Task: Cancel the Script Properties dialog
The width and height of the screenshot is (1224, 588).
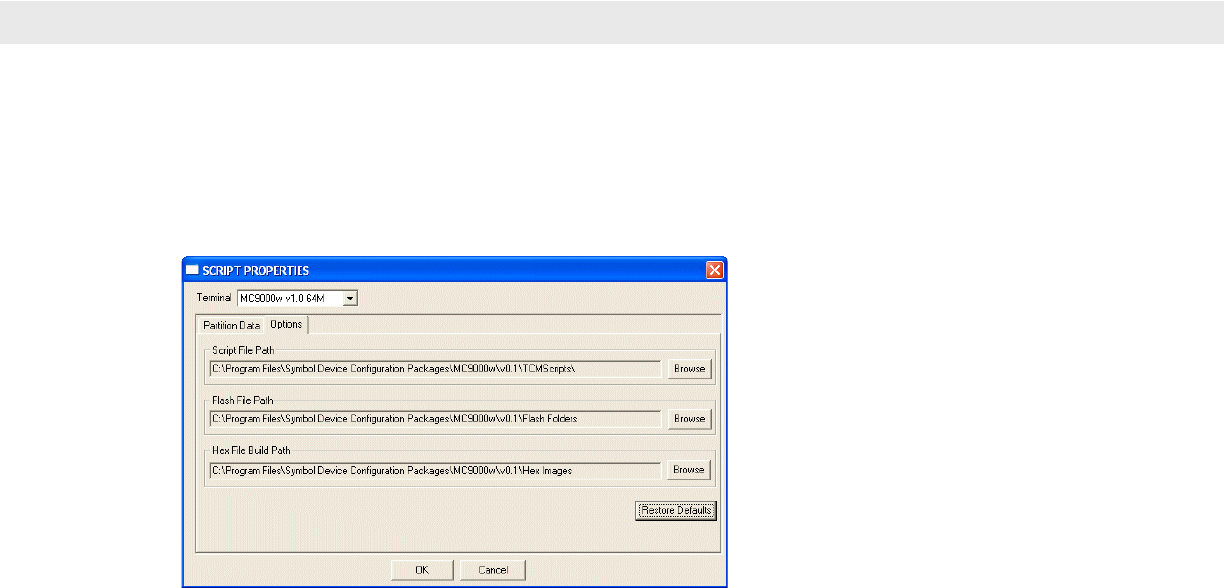Action: point(493,570)
